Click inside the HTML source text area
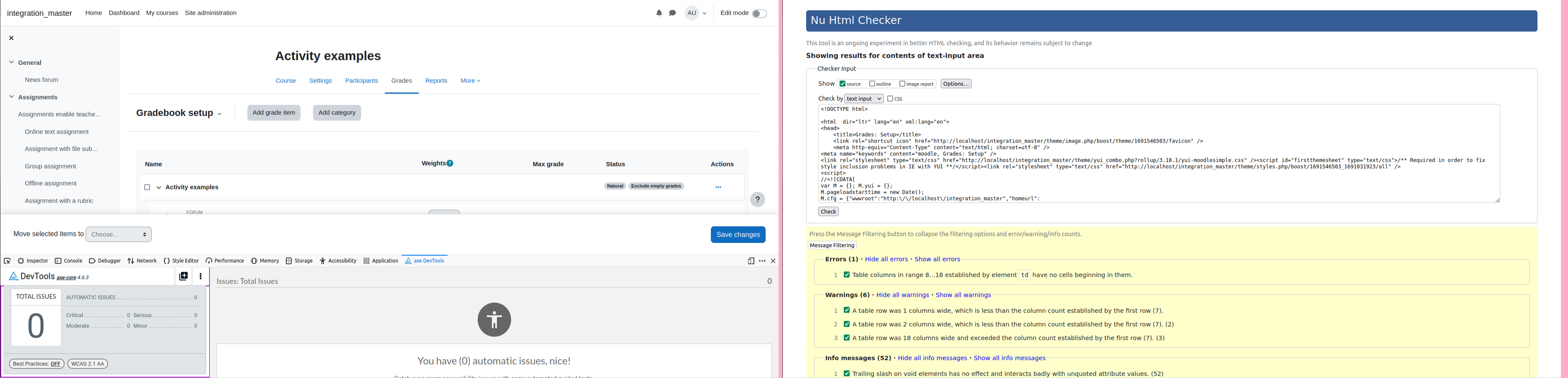Screen dimensions: 1568x378 1159,153
